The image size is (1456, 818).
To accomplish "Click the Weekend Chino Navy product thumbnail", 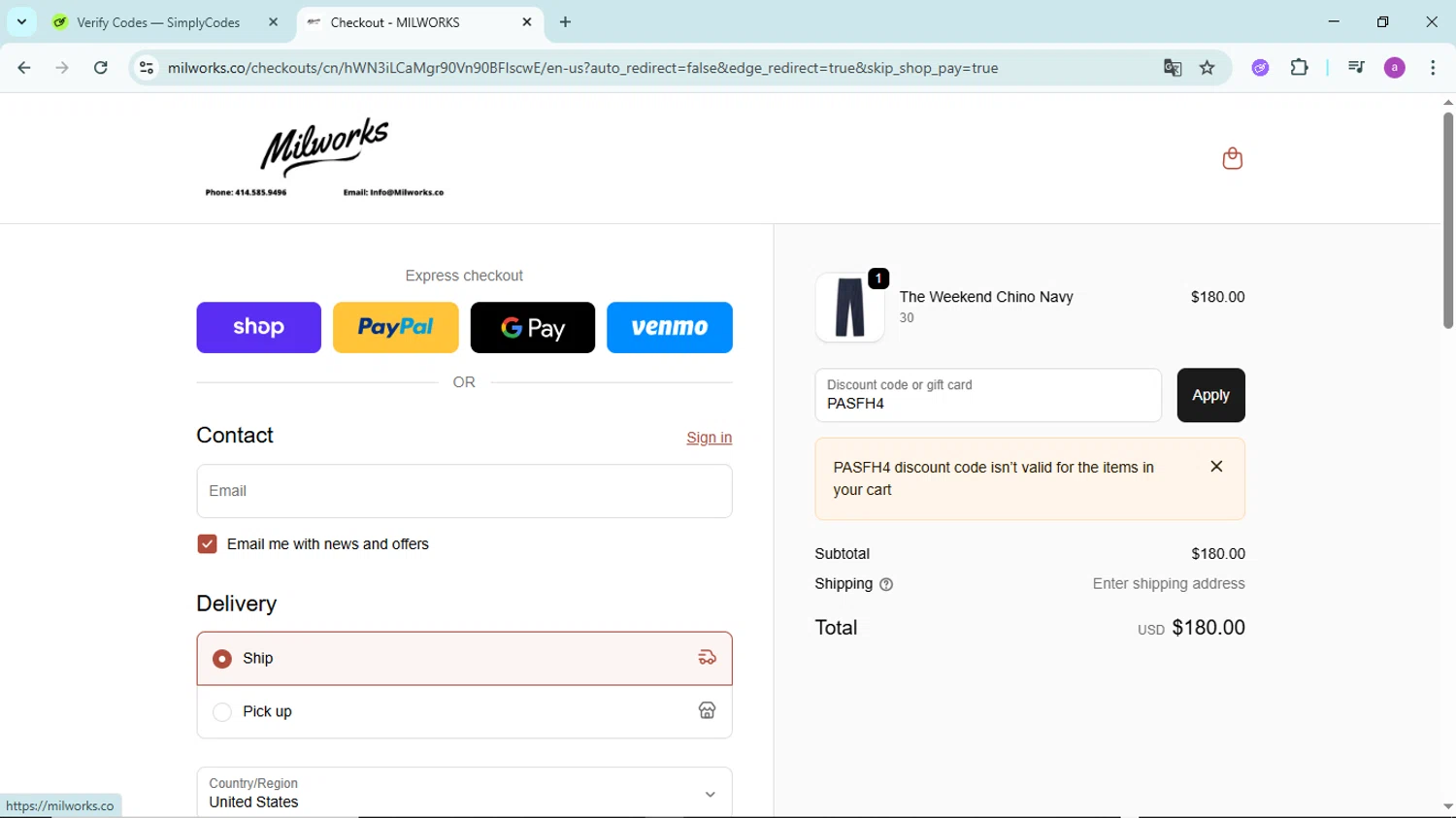I will coord(849,308).
